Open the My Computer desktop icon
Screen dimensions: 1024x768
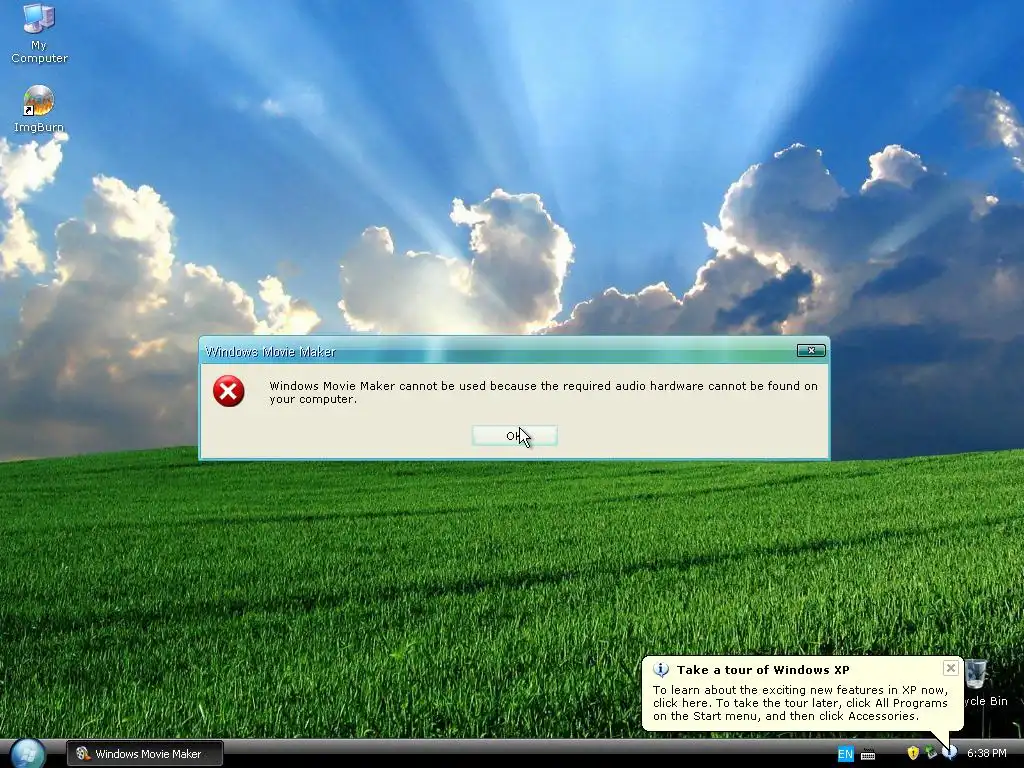pos(39,33)
